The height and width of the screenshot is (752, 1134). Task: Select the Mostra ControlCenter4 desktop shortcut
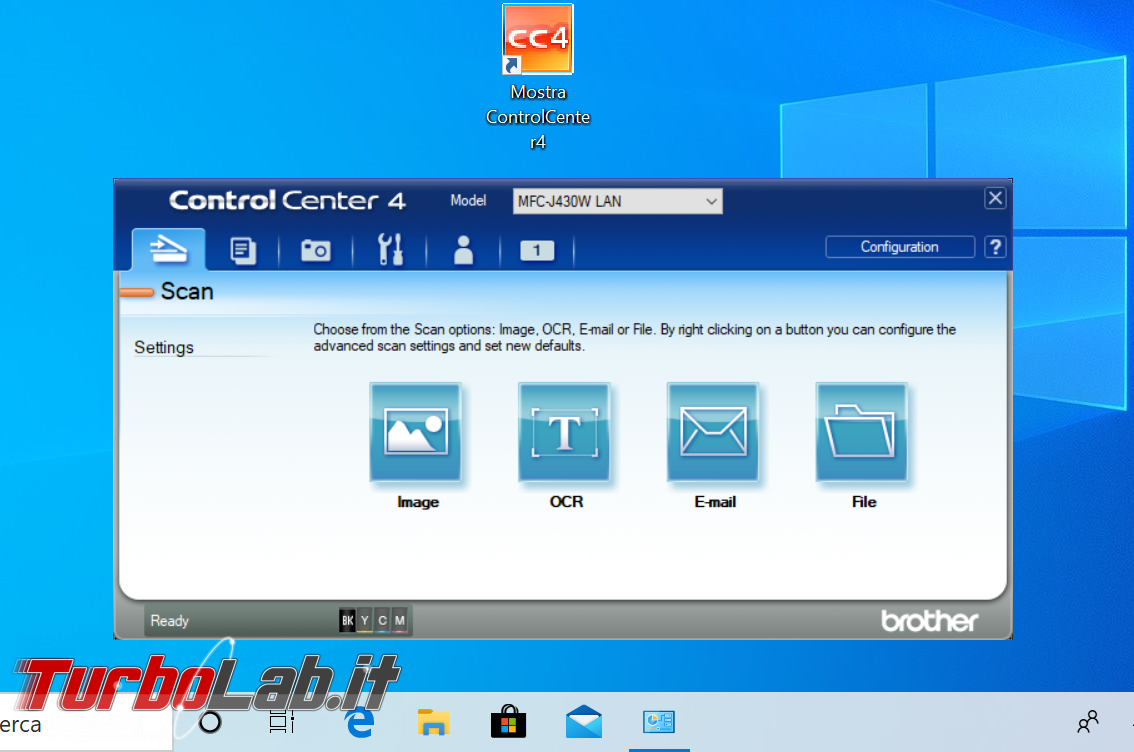538,77
